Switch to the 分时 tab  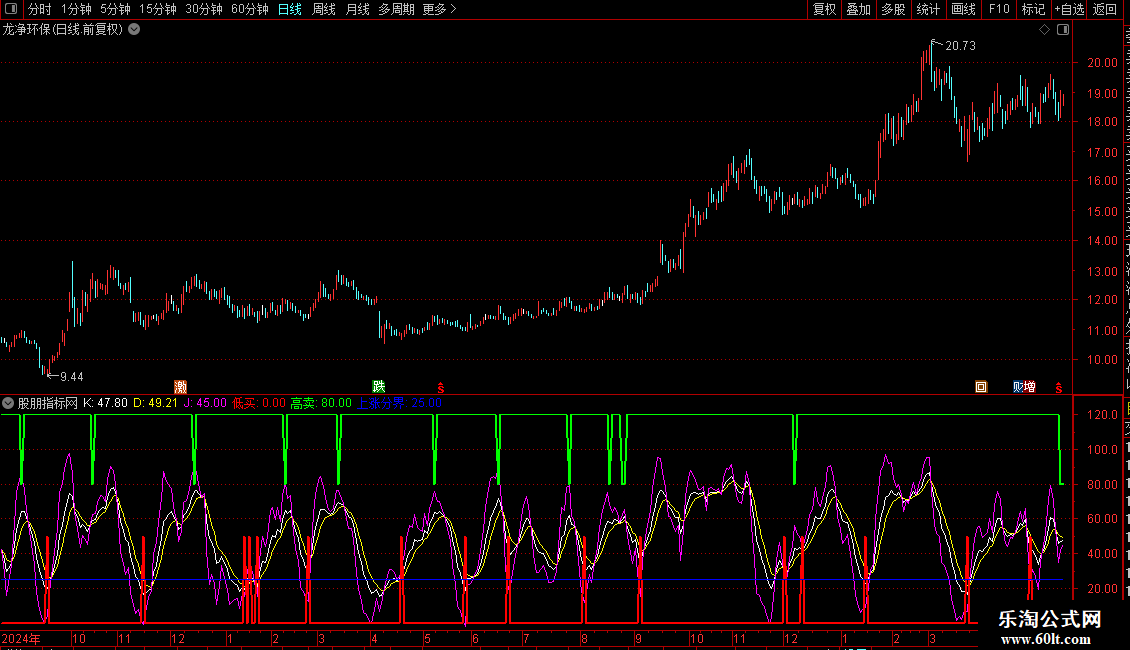pos(40,9)
